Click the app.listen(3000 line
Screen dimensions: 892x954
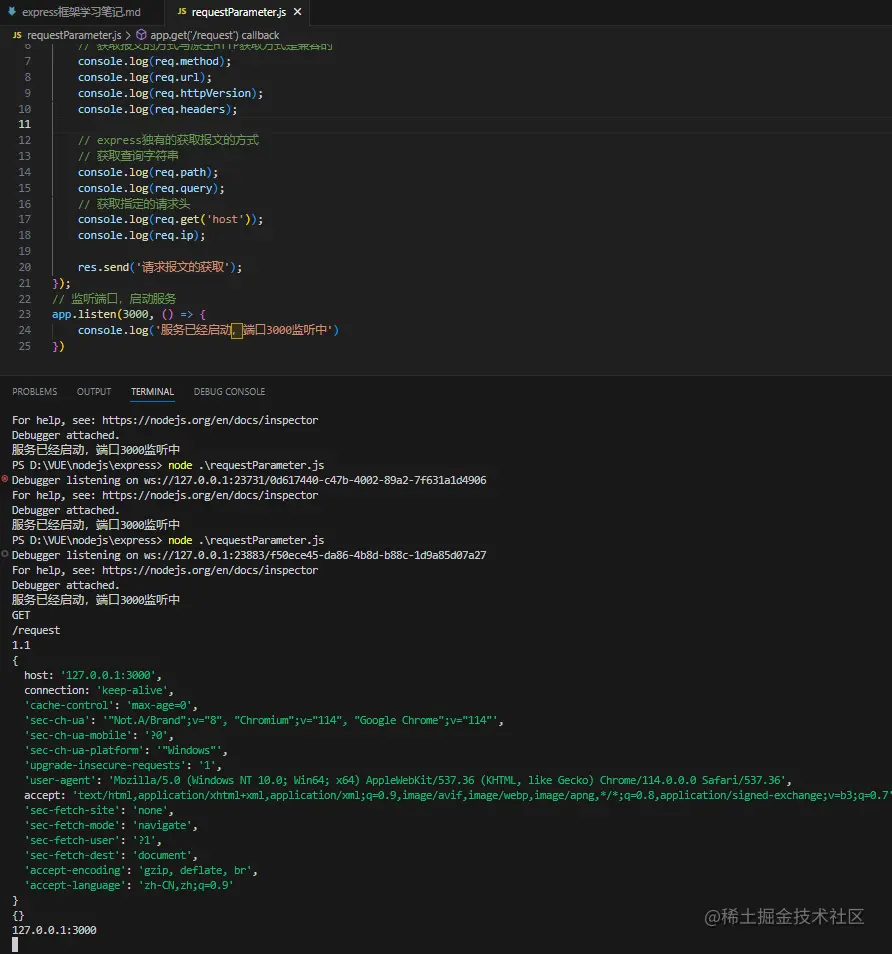[x=129, y=314]
